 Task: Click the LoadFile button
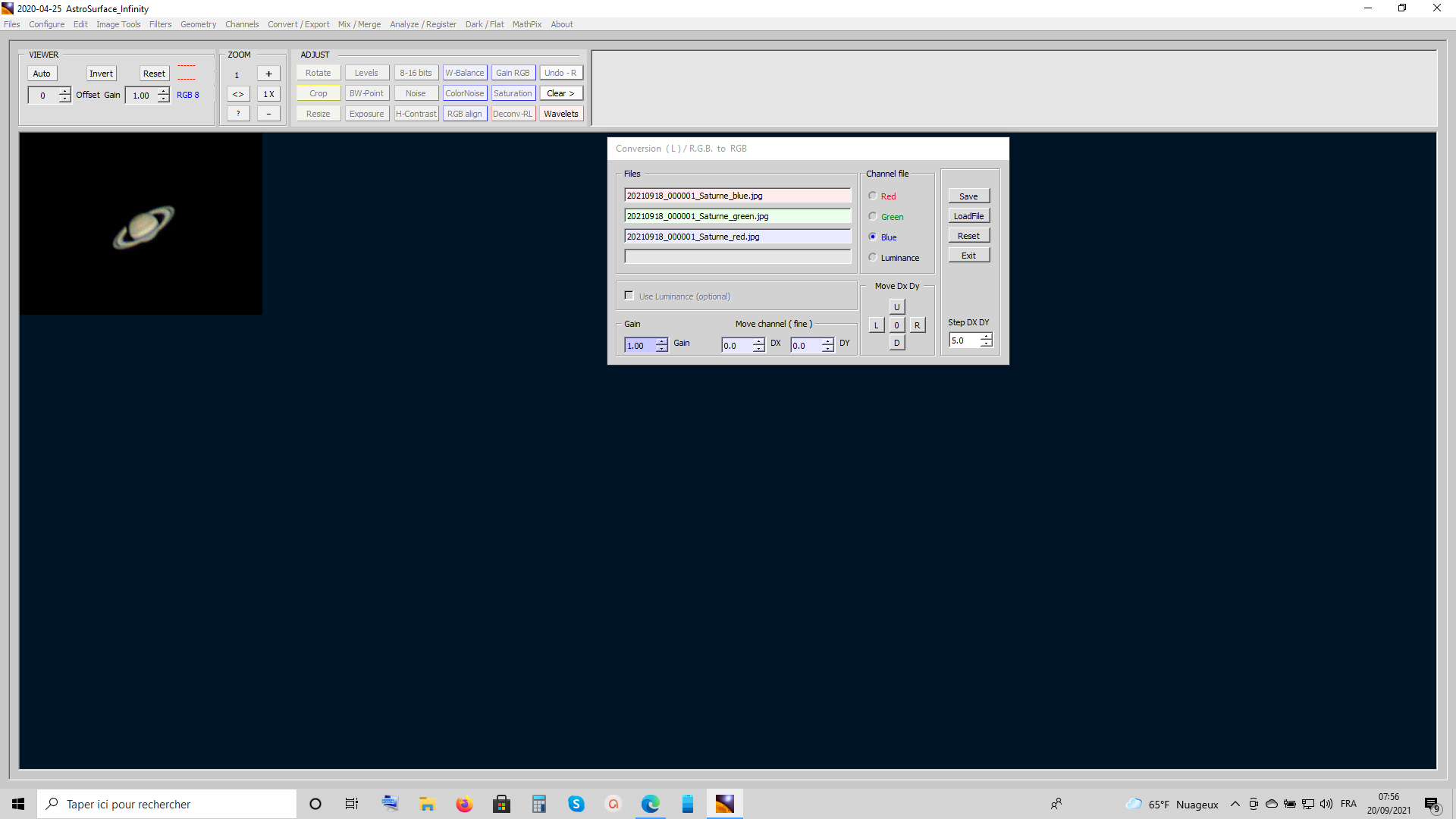pyautogui.click(x=968, y=216)
